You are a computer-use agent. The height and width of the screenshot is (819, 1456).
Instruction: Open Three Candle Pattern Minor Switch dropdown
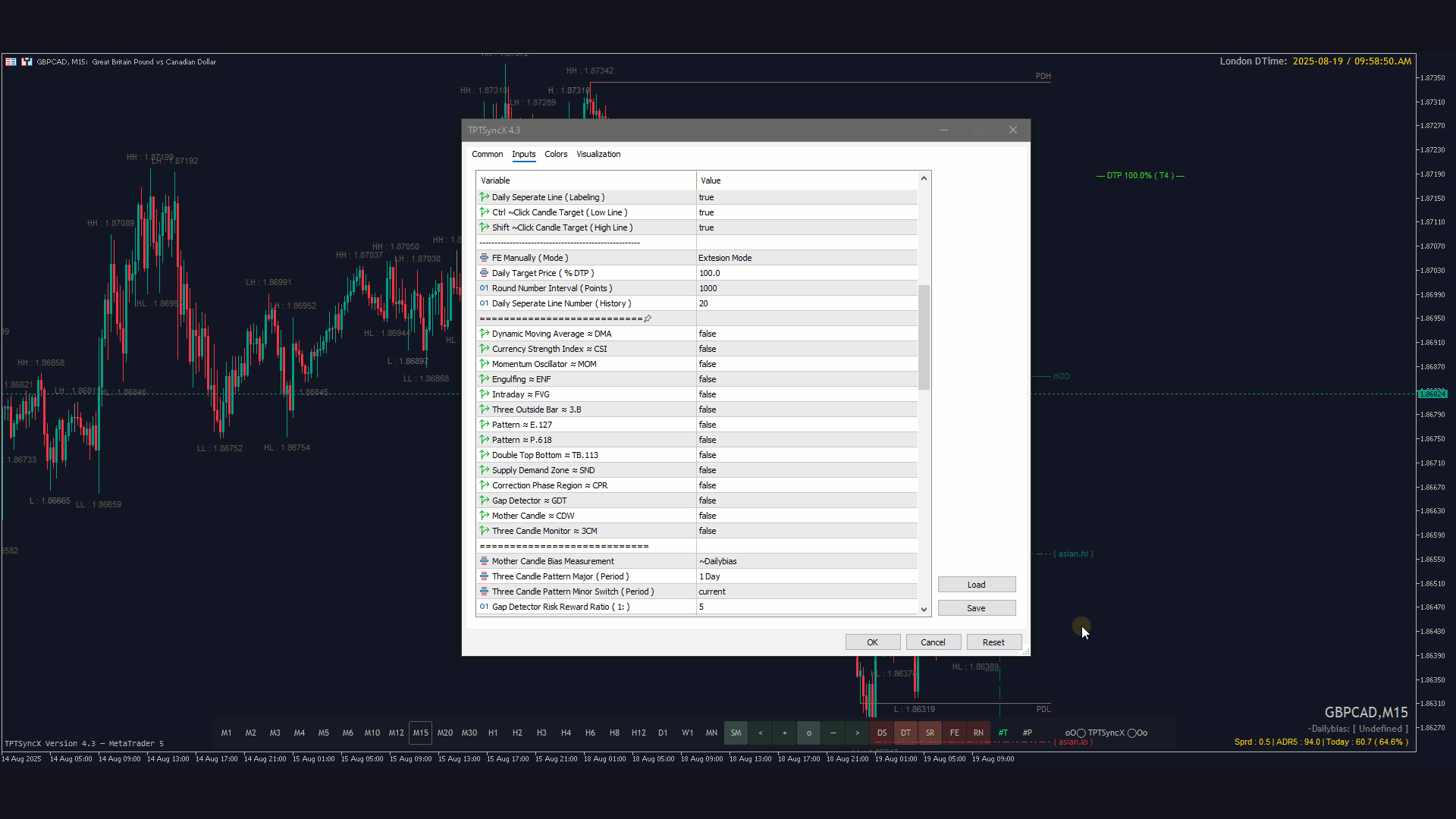[807, 591]
